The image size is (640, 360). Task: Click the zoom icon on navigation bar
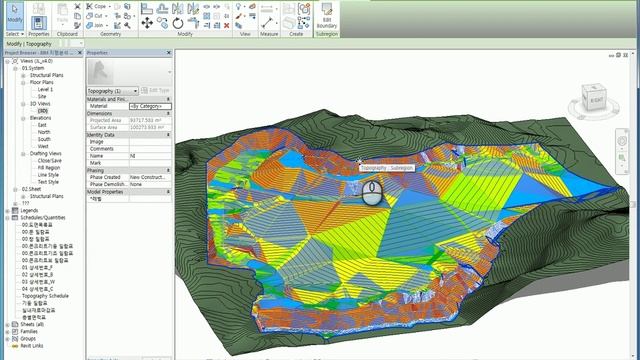[x=622, y=158]
